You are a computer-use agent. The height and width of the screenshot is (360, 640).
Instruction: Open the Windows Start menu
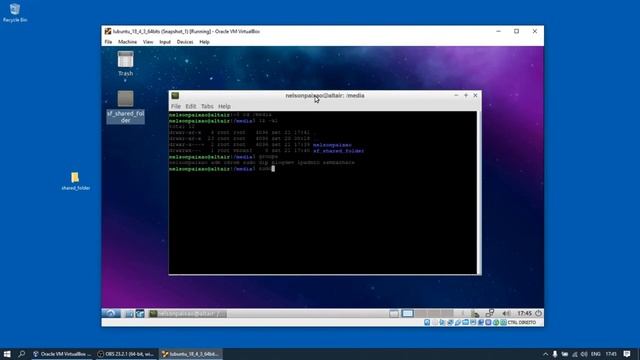pos(7,354)
